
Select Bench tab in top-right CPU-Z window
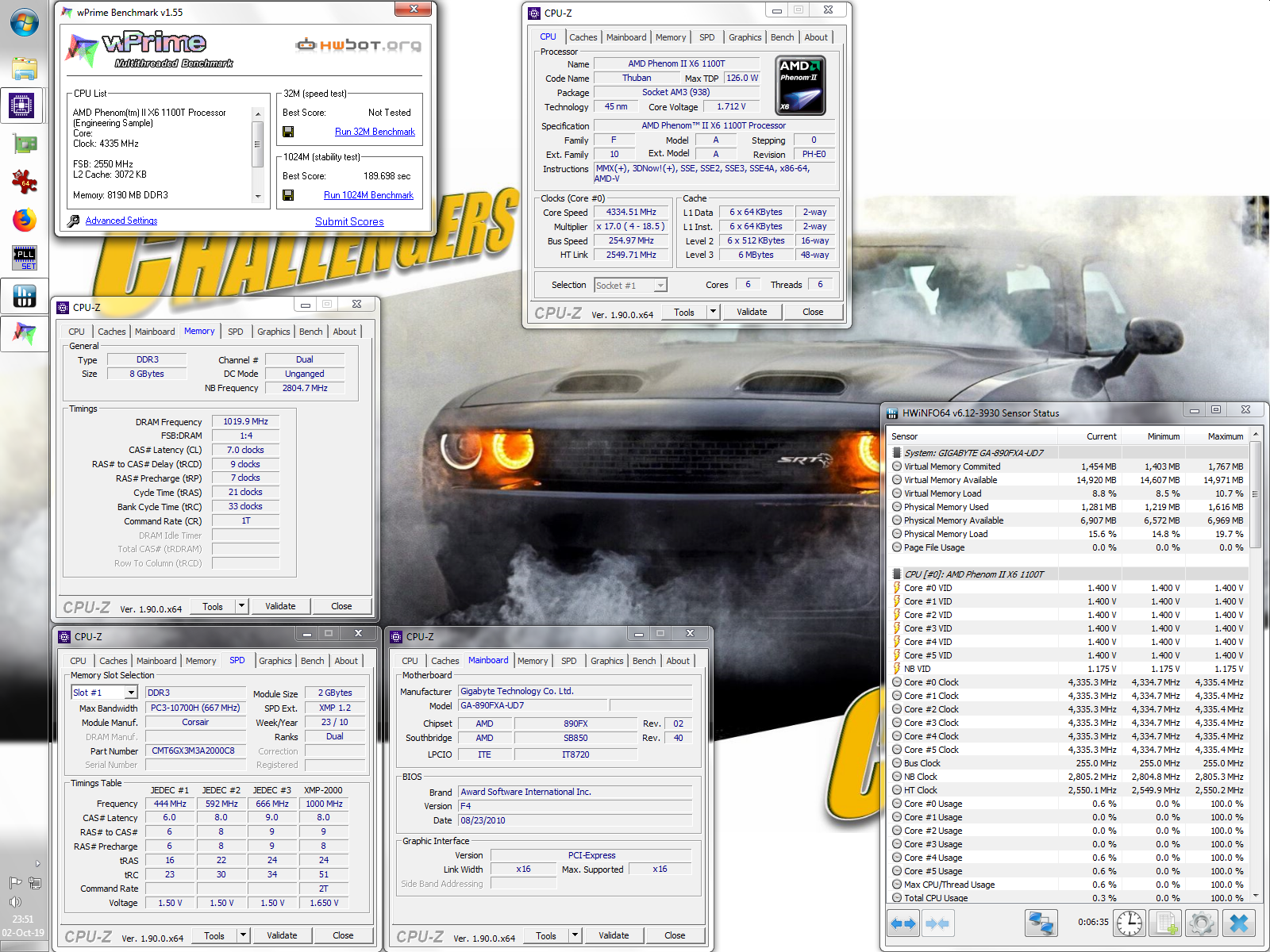coord(782,37)
